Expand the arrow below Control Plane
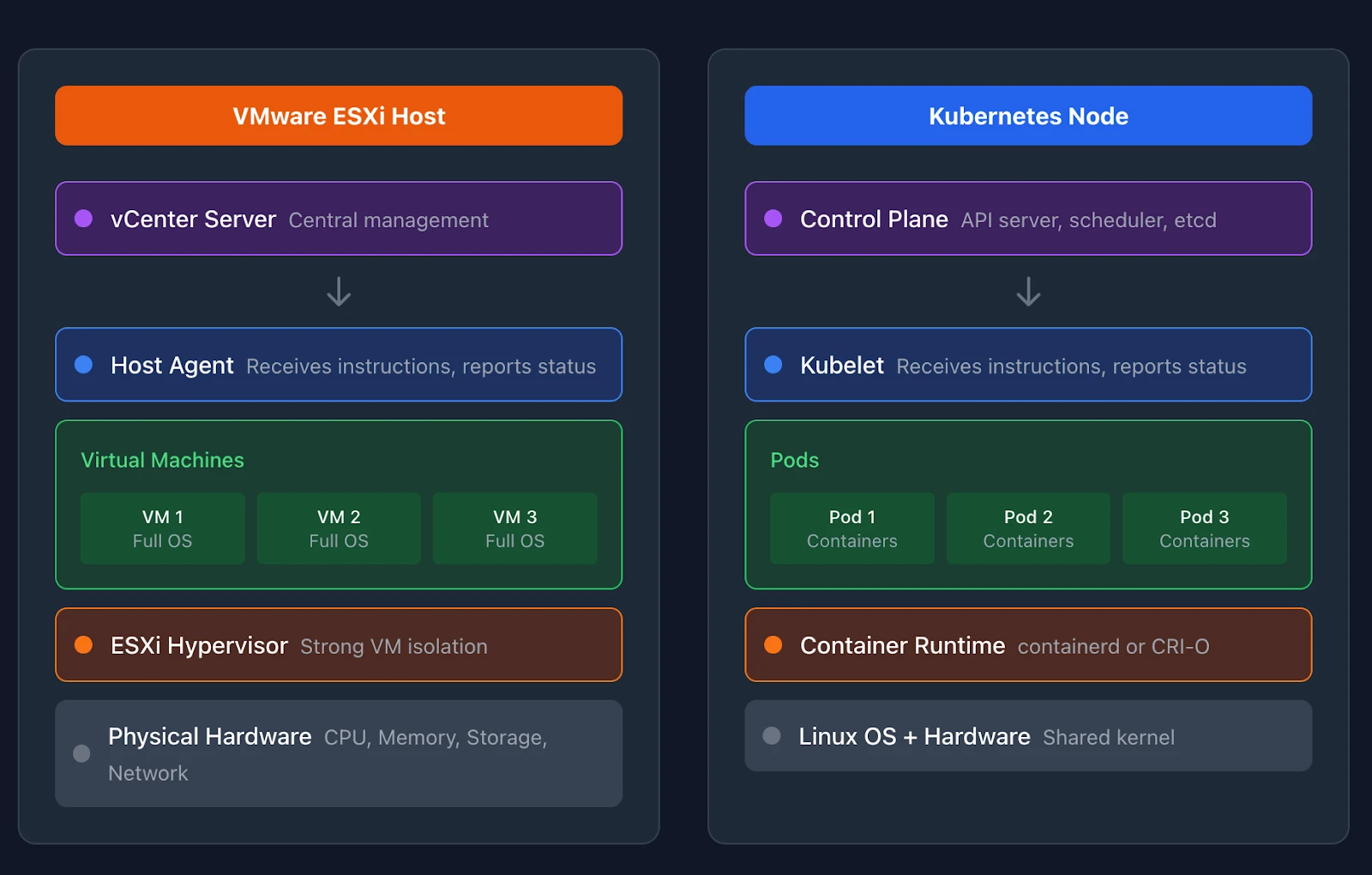The height and width of the screenshot is (875, 1372). point(1028,293)
